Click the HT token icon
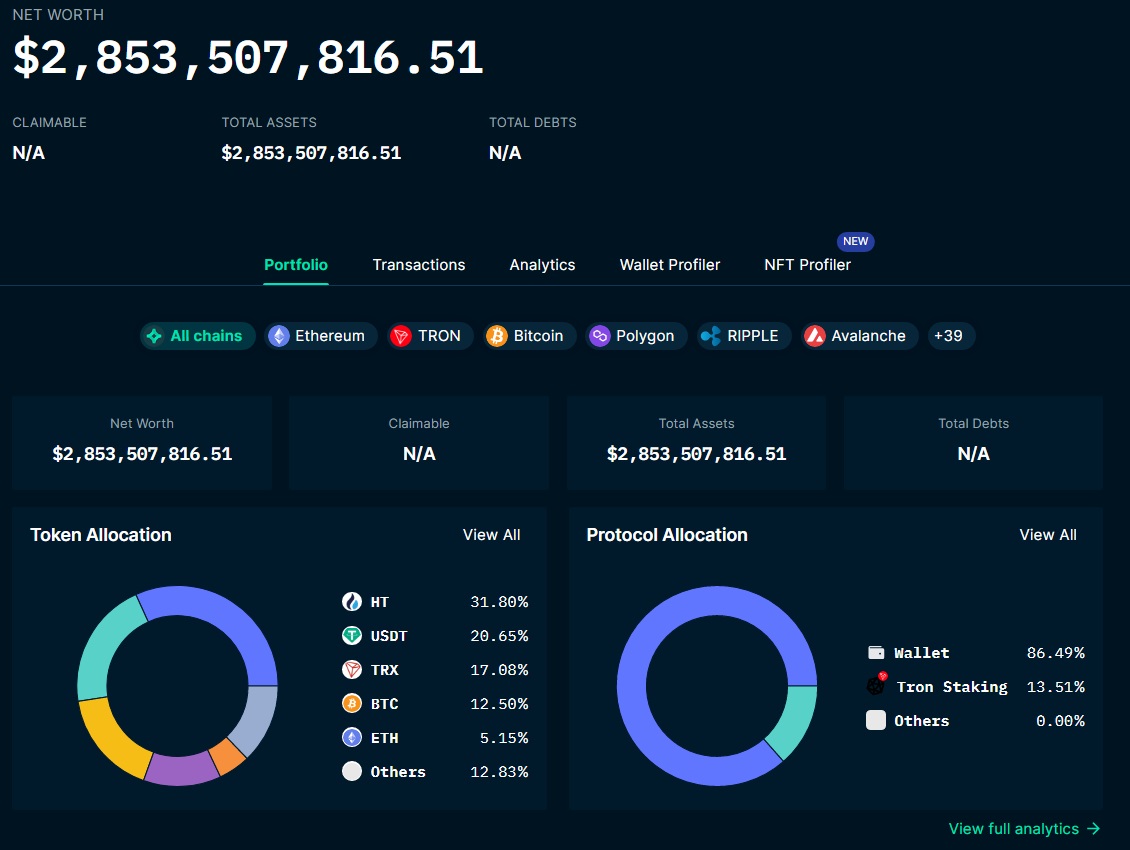The height and width of the screenshot is (850, 1130). [x=352, y=602]
